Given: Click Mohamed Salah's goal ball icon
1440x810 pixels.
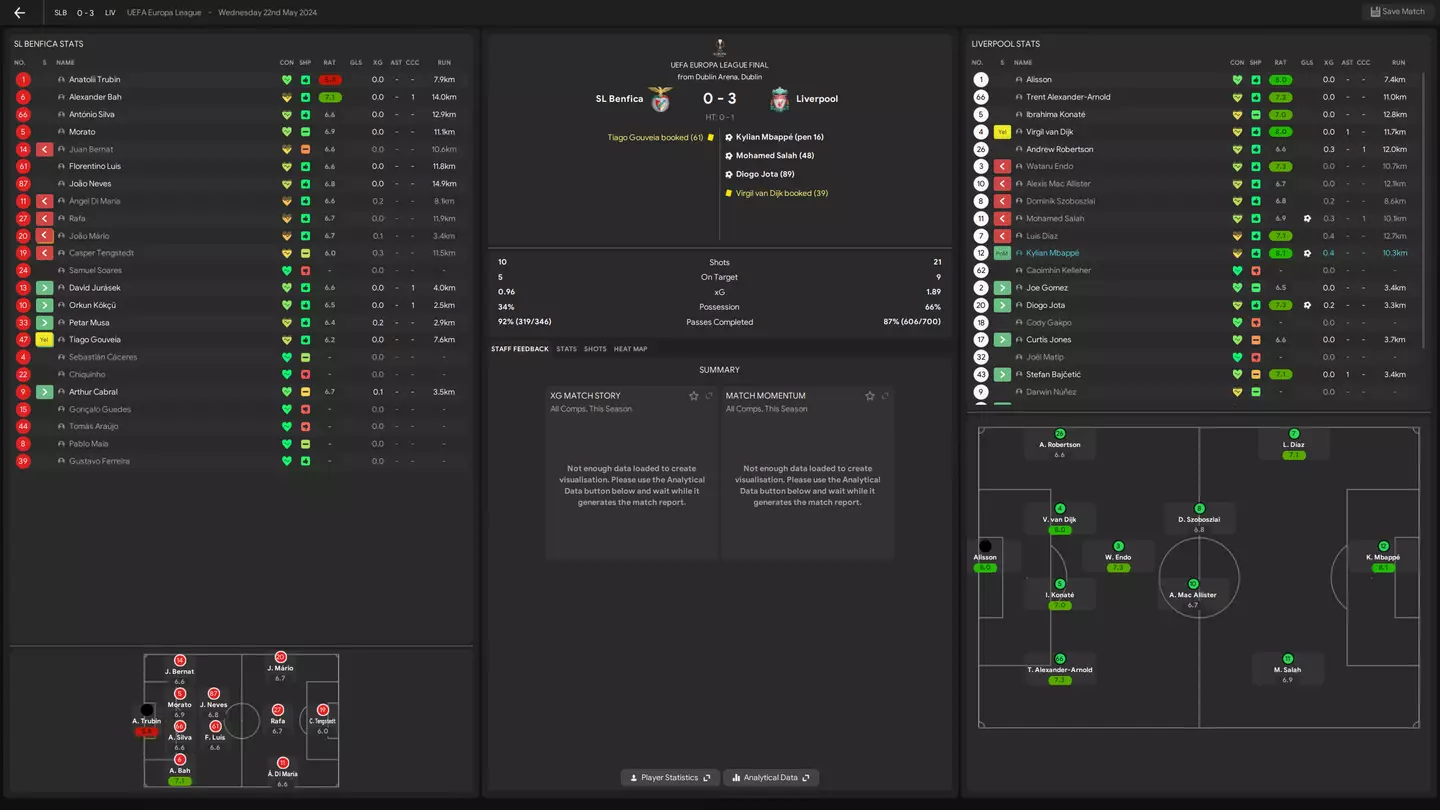Looking at the screenshot, I should point(1307,218).
